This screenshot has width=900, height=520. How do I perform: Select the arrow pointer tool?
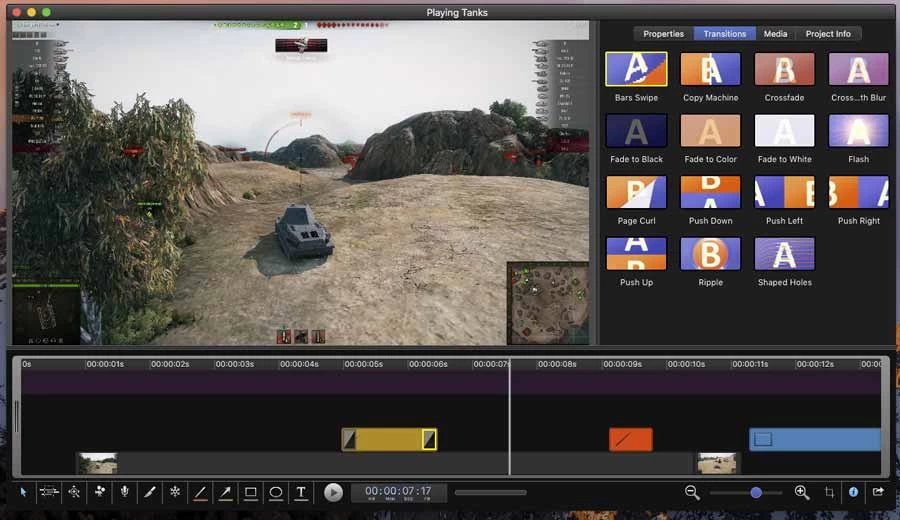(24, 492)
